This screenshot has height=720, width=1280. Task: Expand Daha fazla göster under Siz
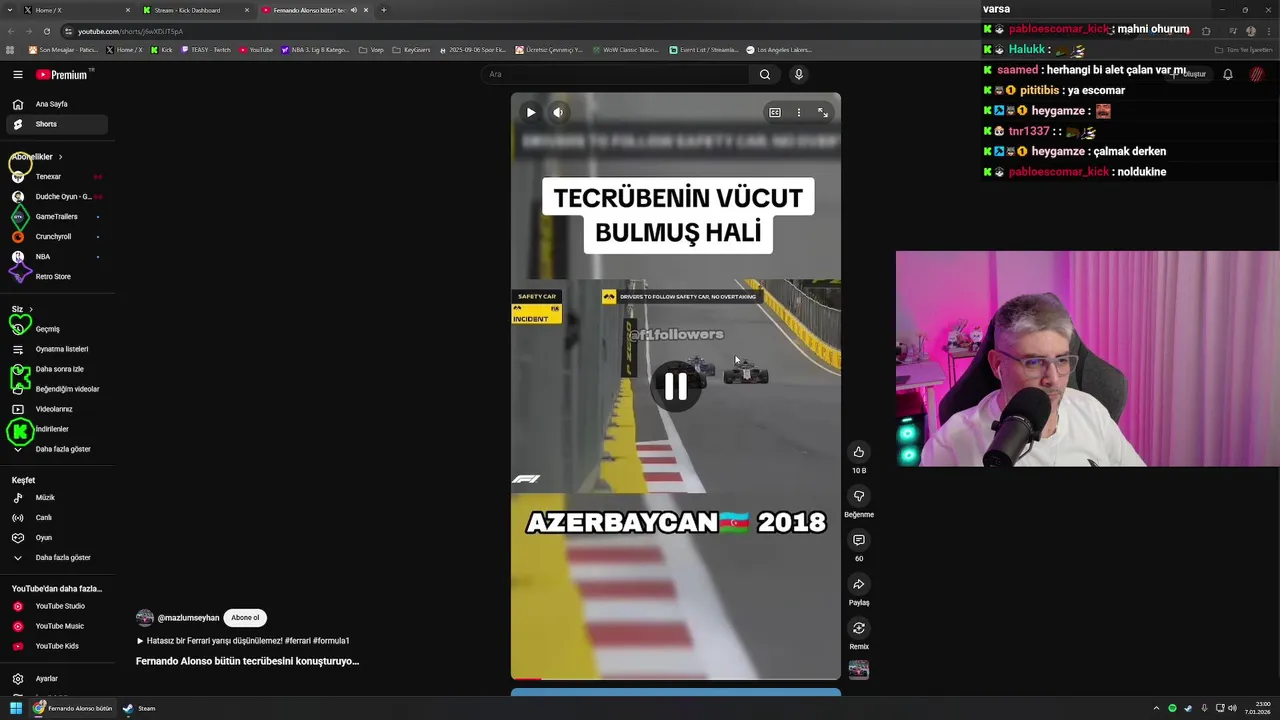click(x=57, y=449)
